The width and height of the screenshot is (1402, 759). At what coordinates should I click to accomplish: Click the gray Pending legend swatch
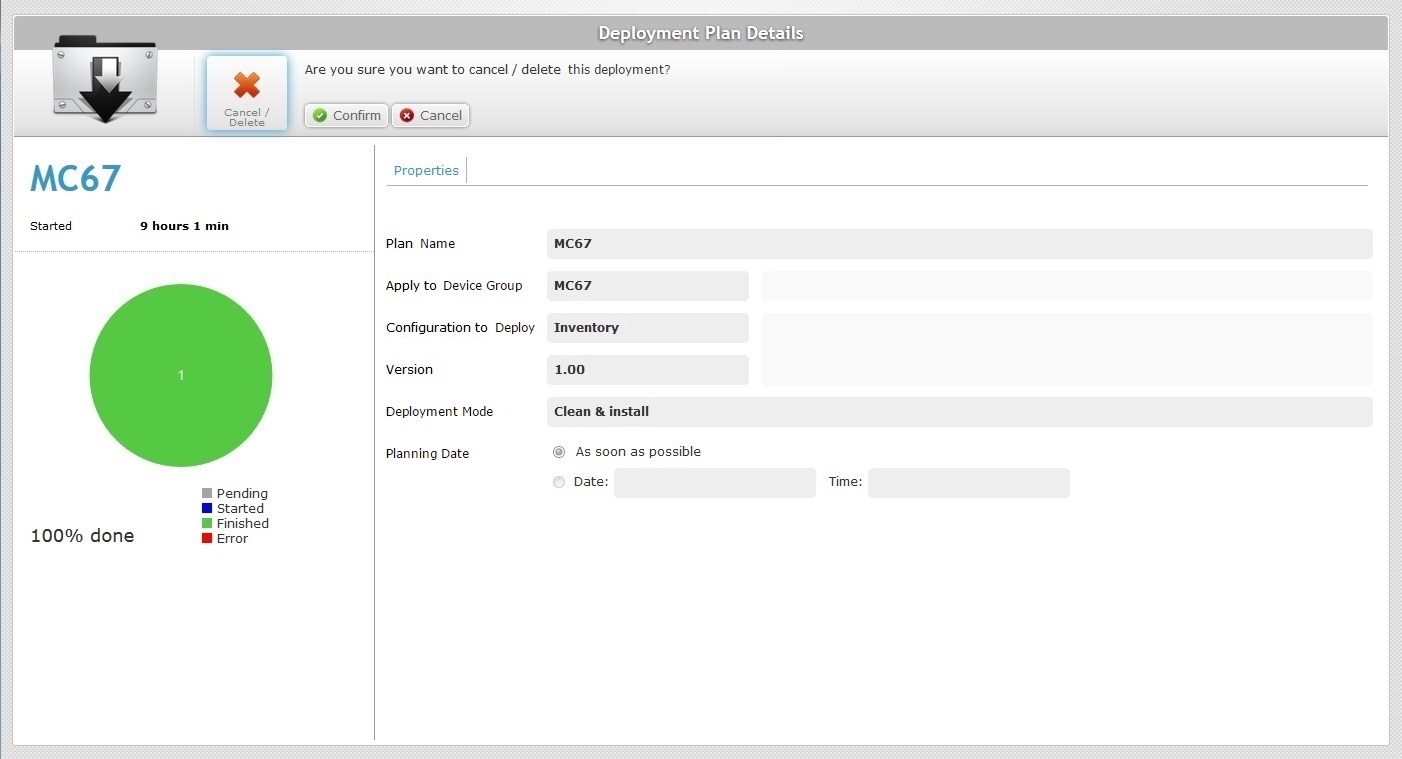coord(207,493)
